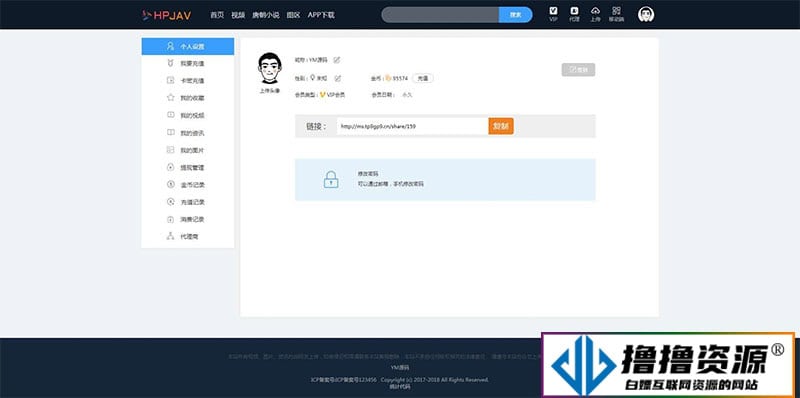
Task: Click the blue 搜索 button
Action: pos(515,15)
